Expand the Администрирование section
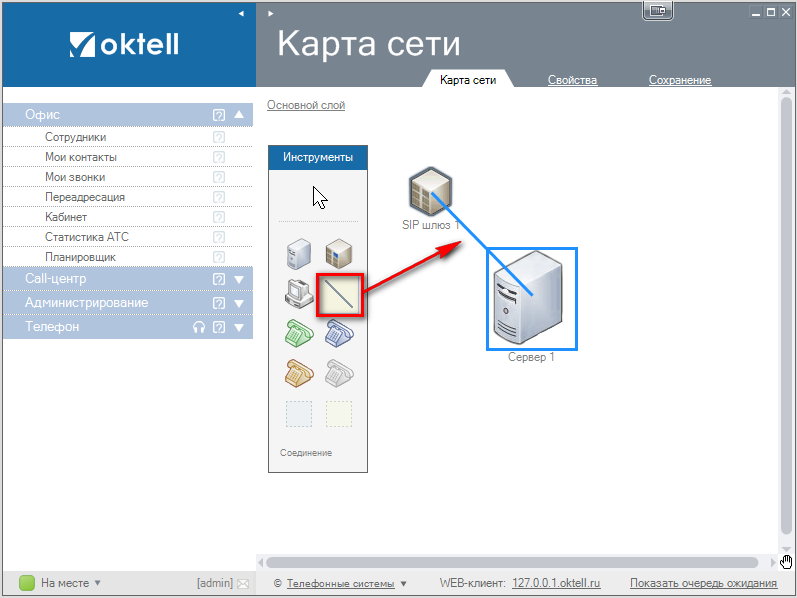797x598 pixels. (x=239, y=303)
